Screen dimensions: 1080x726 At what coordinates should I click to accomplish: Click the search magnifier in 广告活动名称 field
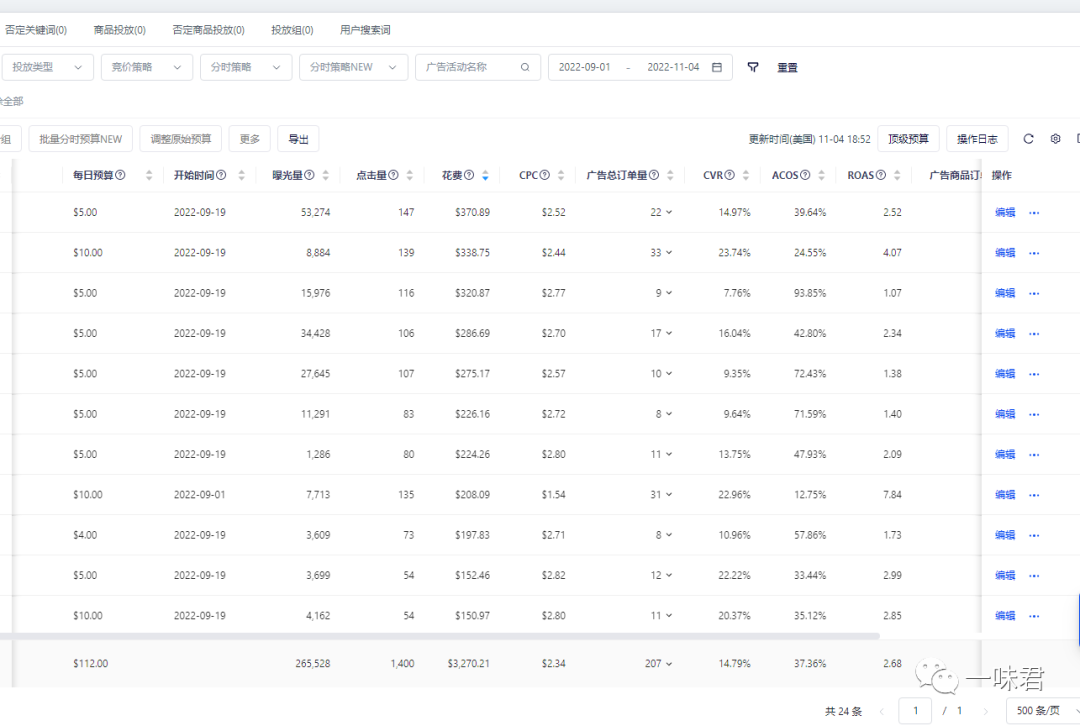525,67
